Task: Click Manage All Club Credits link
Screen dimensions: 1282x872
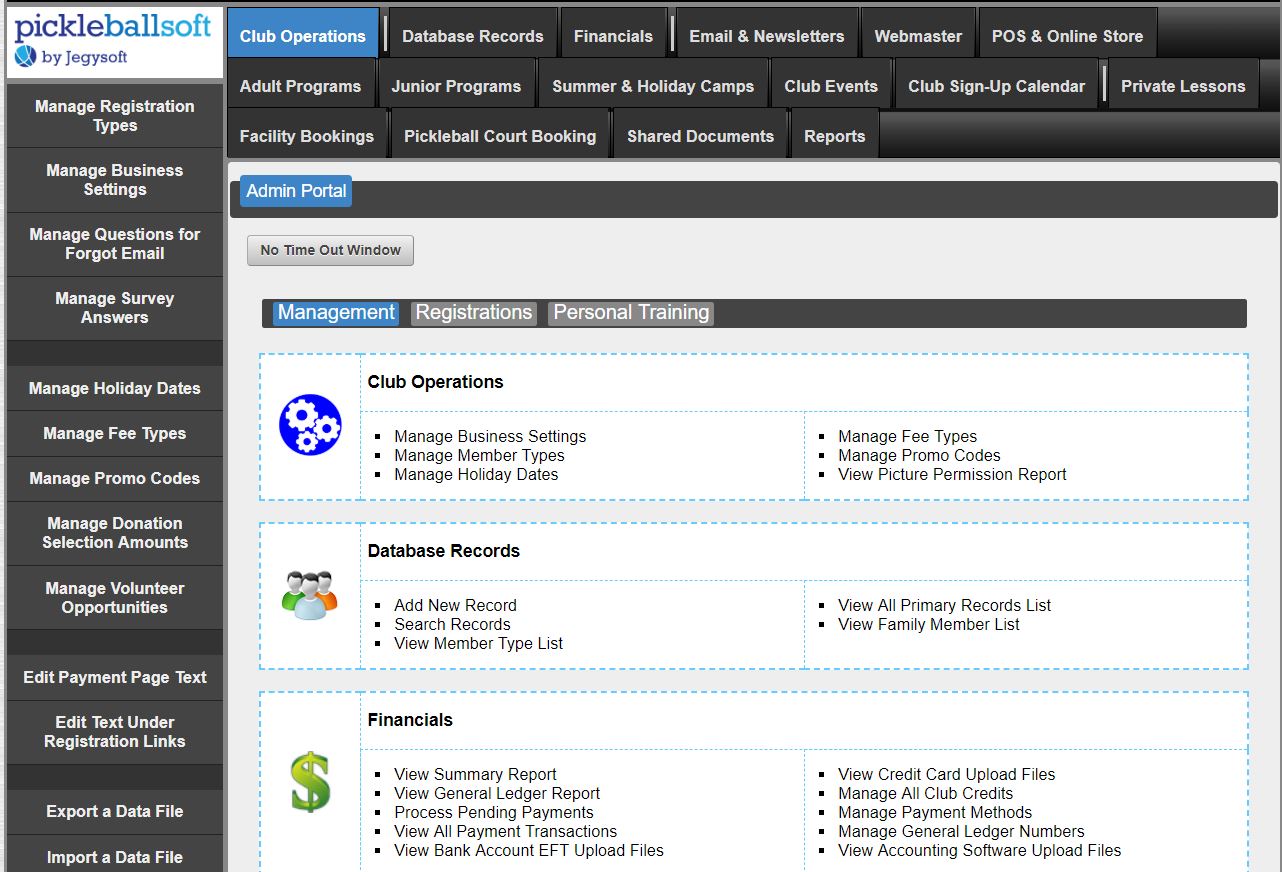Action: (925, 793)
